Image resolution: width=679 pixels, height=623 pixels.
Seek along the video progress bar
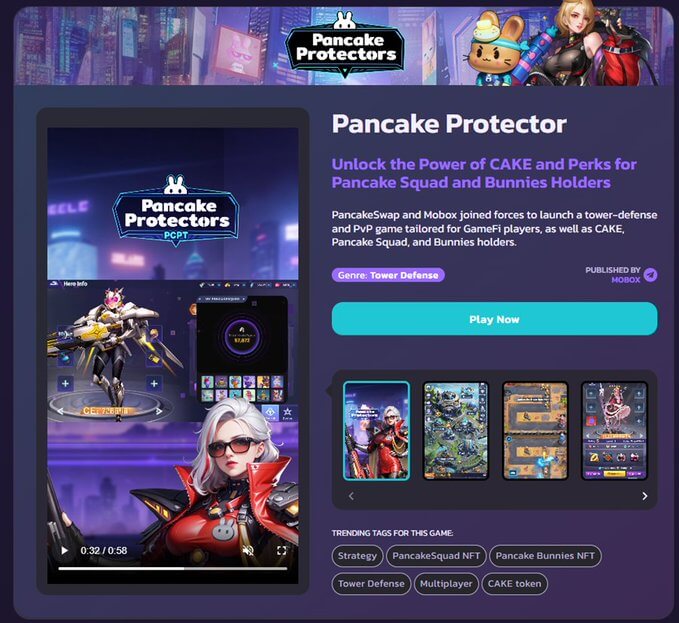pyautogui.click(x=173, y=568)
